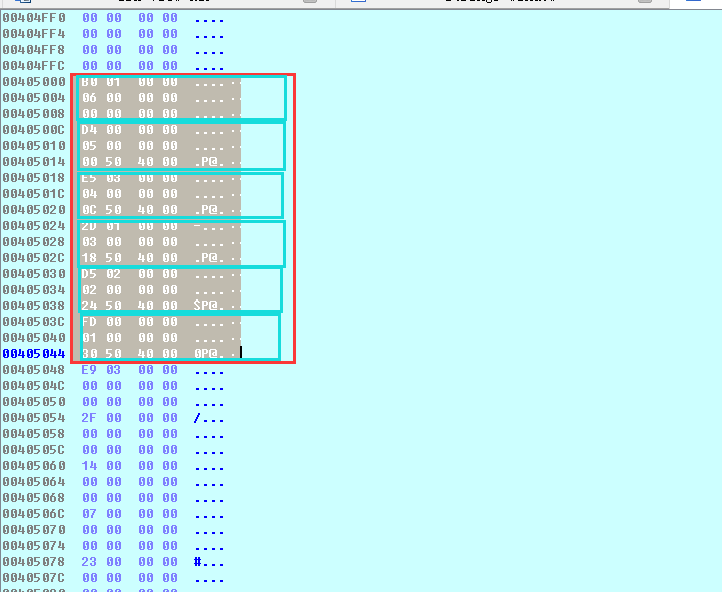Click hex byte D5 at 00405030
722x592 pixels.
[89, 274]
